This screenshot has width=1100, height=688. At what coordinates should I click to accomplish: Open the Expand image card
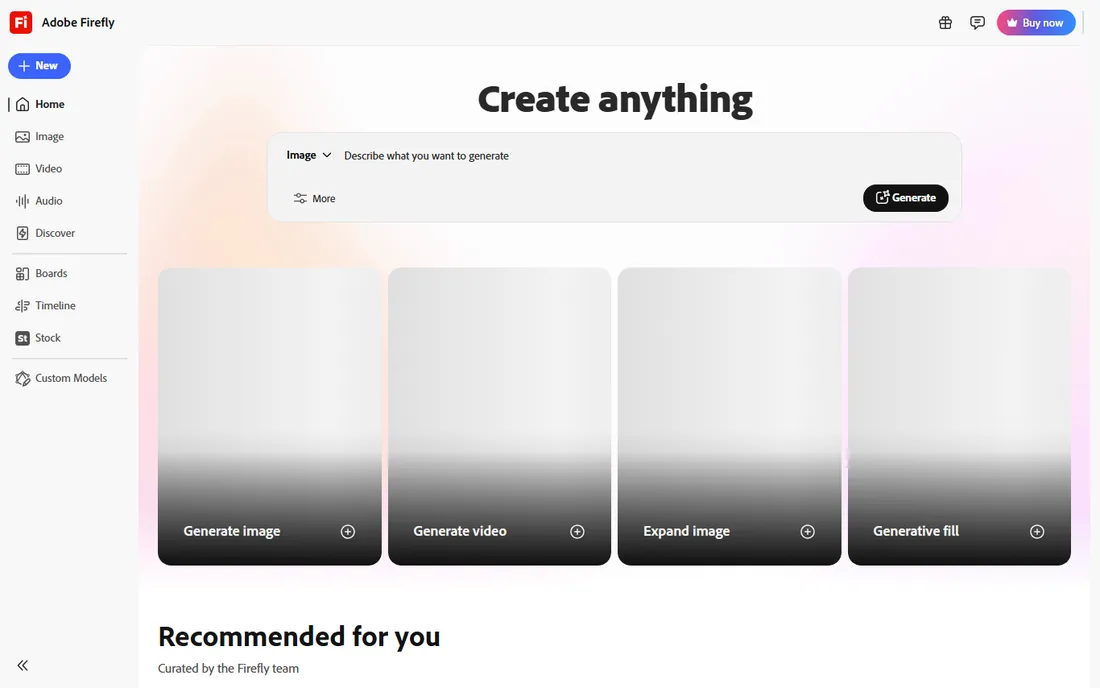(x=730, y=417)
